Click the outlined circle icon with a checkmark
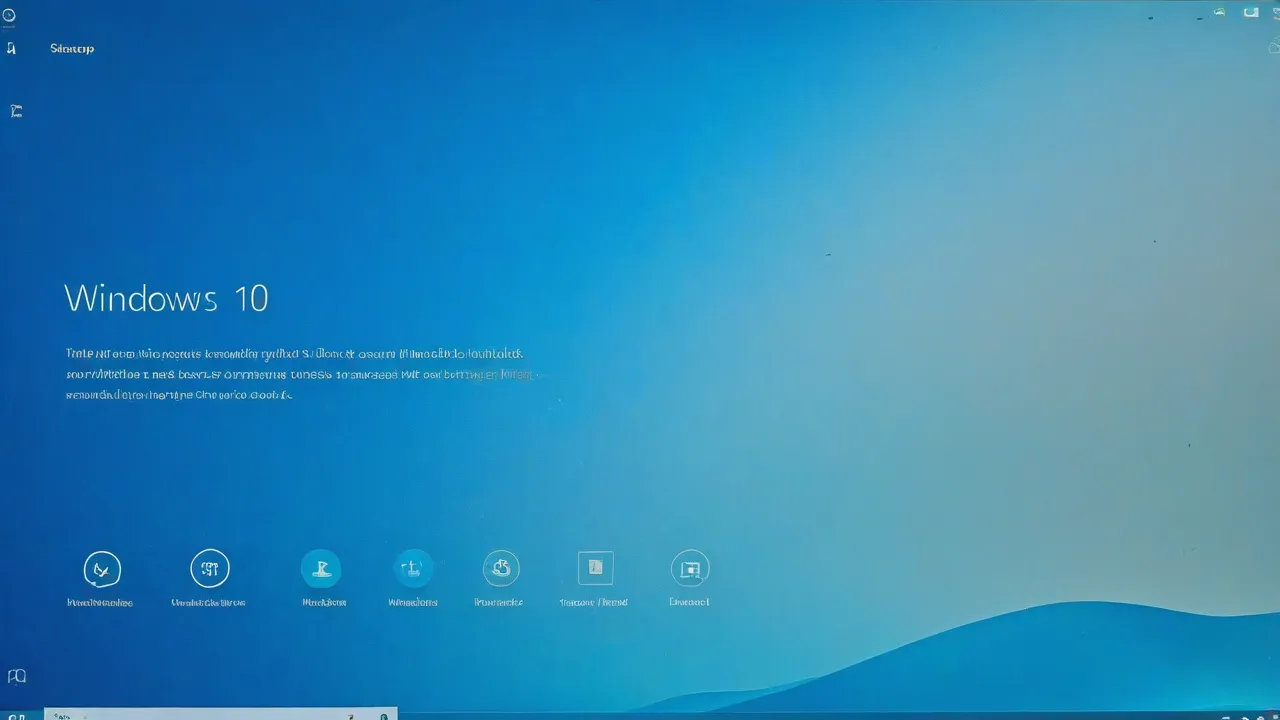The image size is (1280, 720). tap(102, 569)
